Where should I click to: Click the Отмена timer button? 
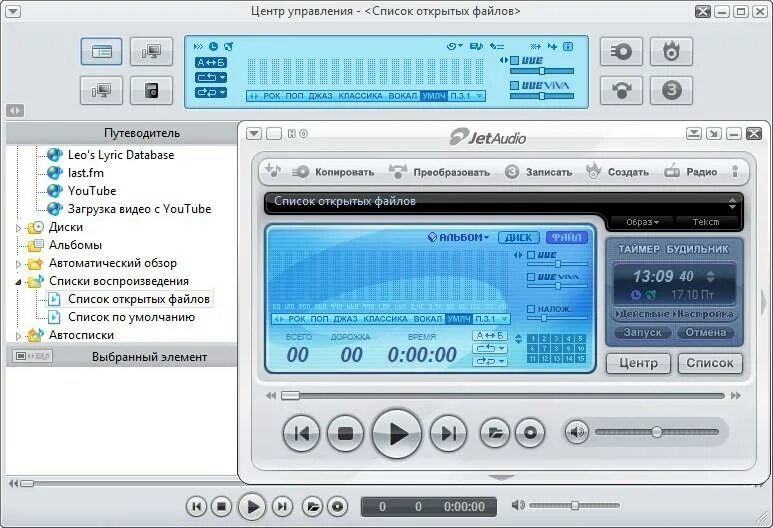point(705,333)
